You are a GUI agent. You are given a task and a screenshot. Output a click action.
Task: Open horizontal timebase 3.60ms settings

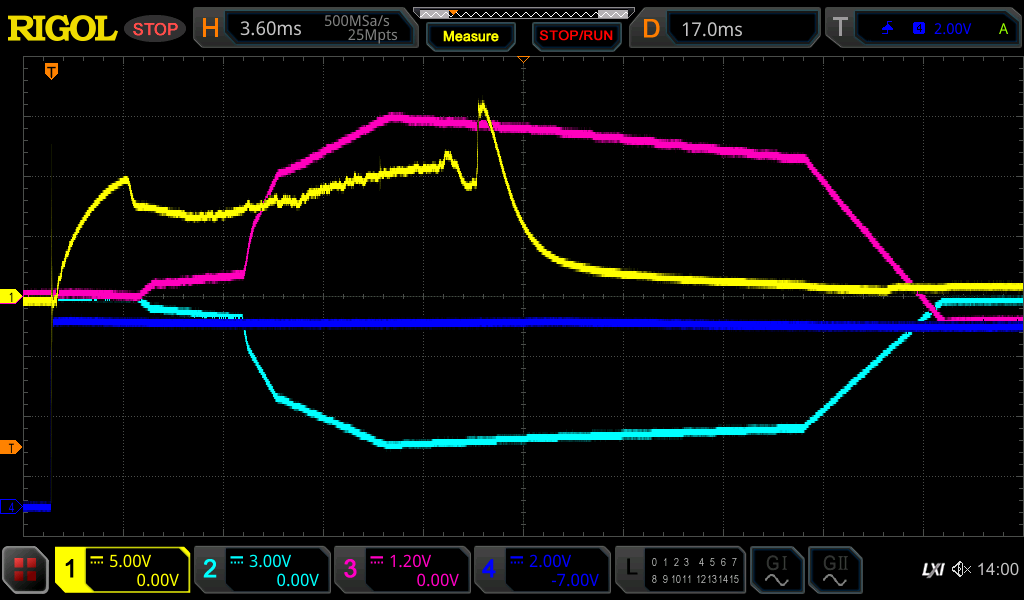point(302,29)
